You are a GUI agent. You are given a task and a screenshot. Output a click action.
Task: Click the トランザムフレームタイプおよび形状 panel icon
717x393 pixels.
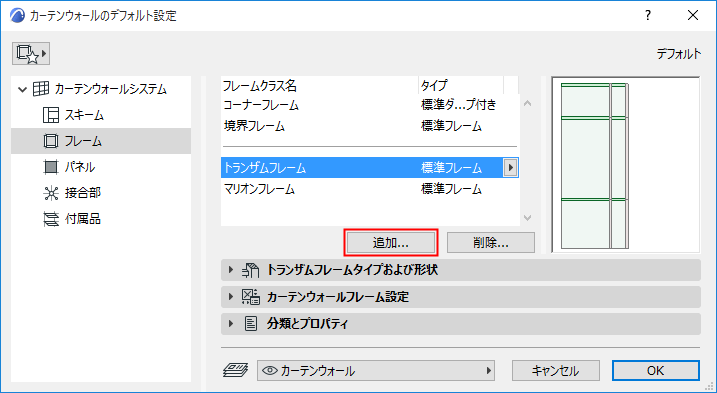(251, 270)
